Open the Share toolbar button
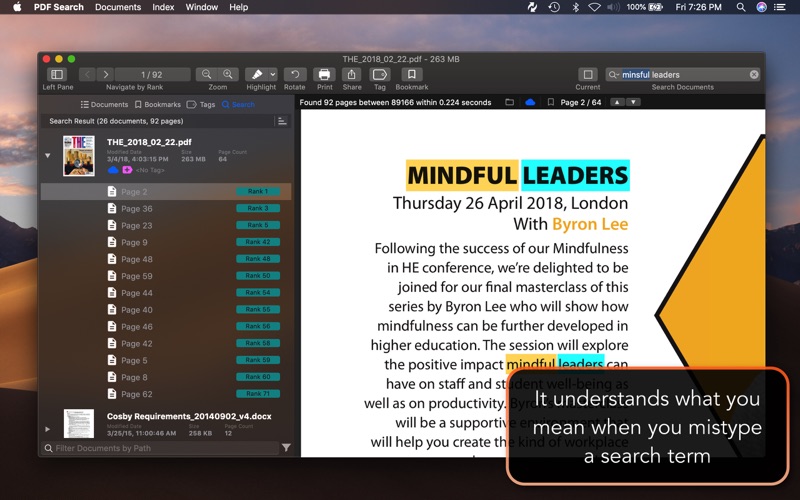 (352, 74)
